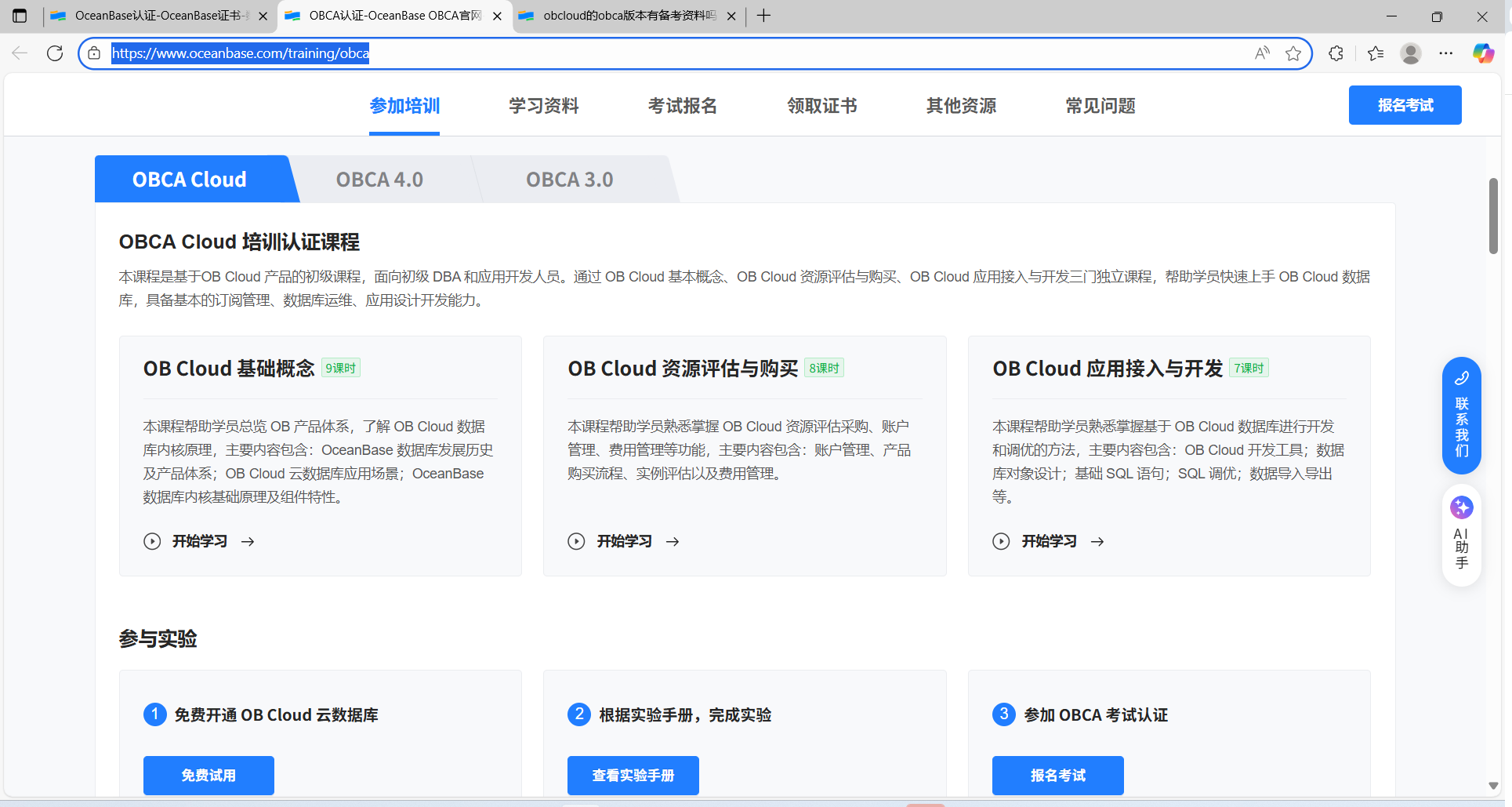
Task: Close the OBCA认证 tab
Action: pyautogui.click(x=497, y=16)
